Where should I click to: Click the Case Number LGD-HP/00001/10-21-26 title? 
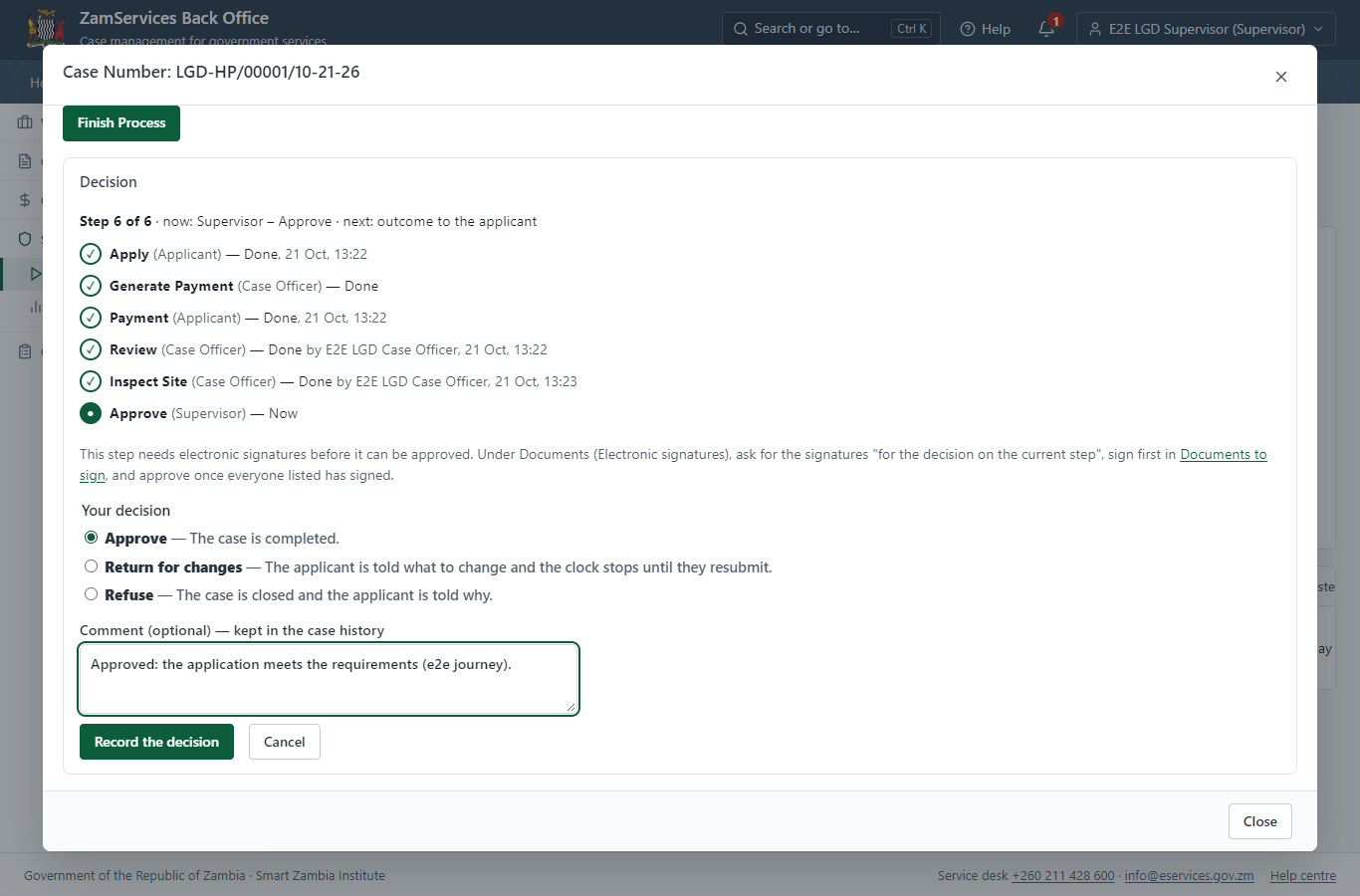click(x=211, y=72)
